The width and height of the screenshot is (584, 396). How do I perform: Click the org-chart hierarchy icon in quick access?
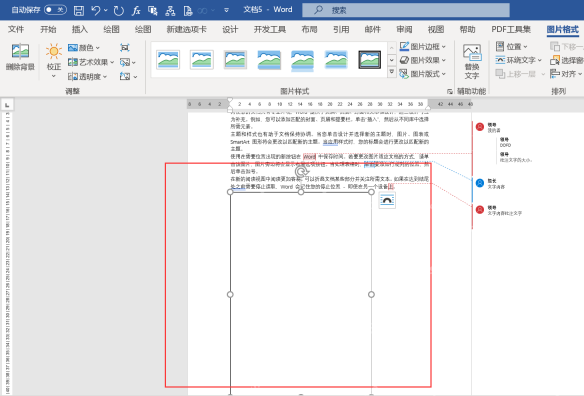(170, 10)
